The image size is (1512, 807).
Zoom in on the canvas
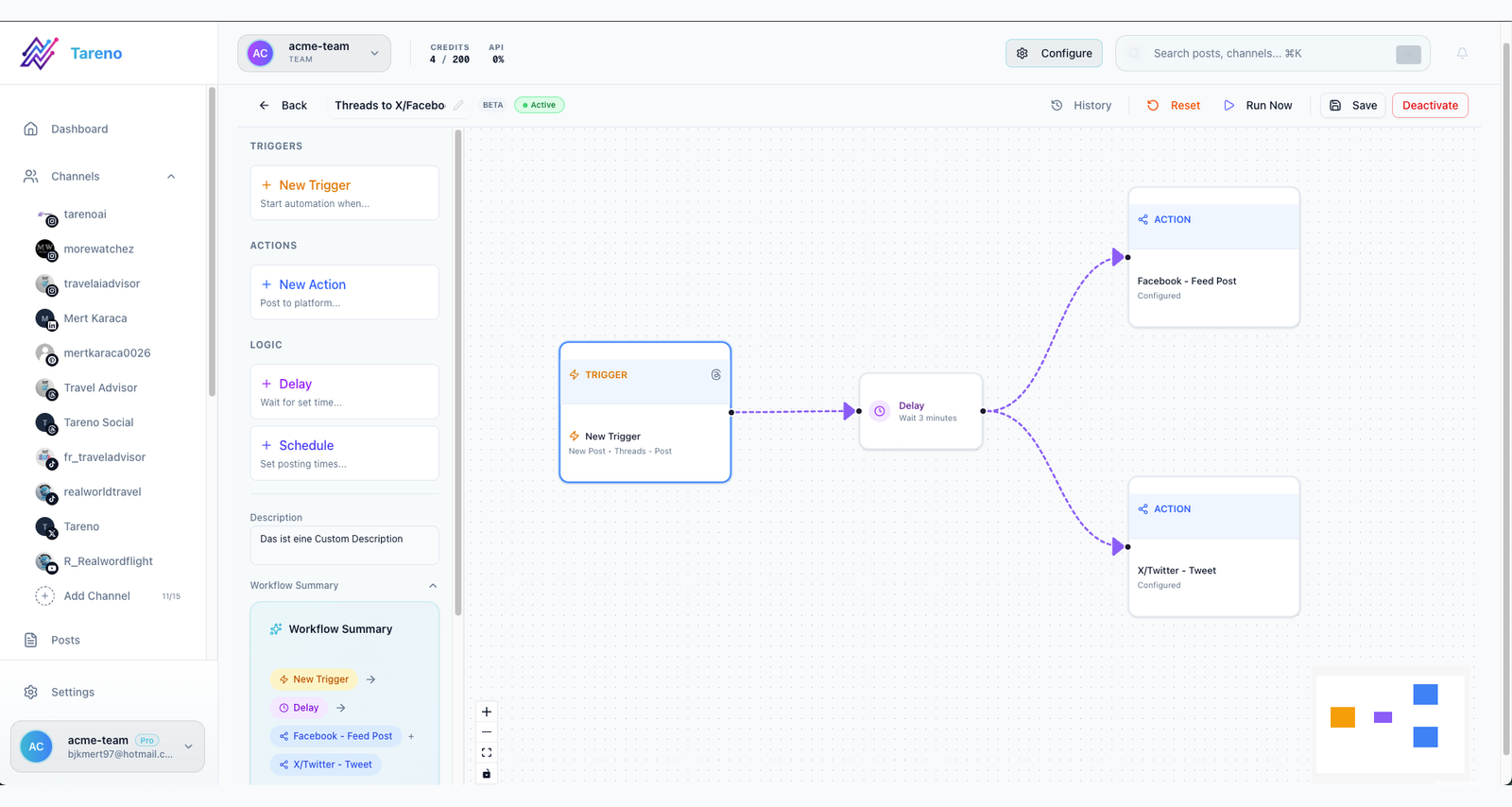487,712
